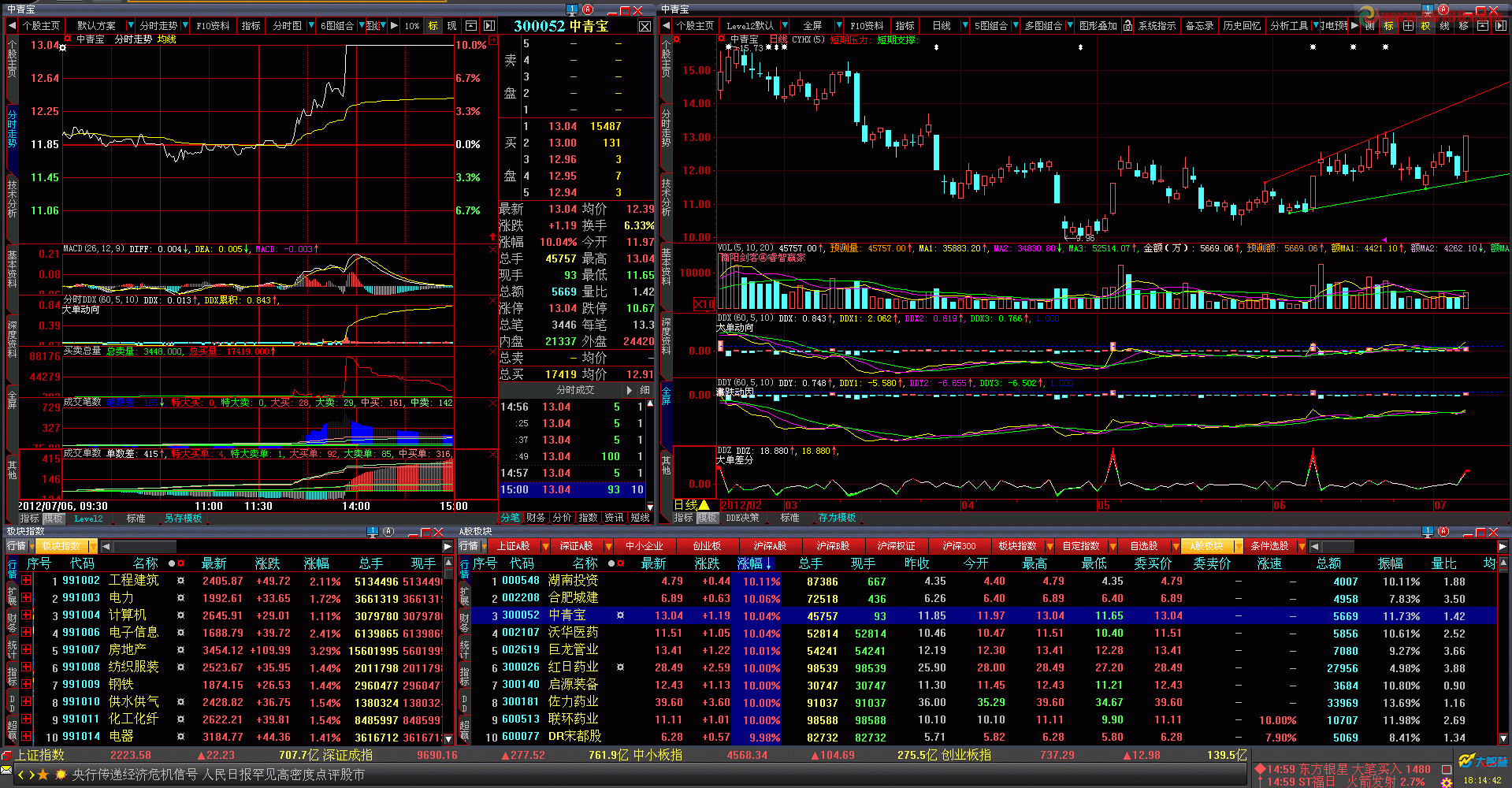The height and width of the screenshot is (788, 1512).
Task: Click the window-layout icon in left toolbar
Action: [x=470, y=26]
